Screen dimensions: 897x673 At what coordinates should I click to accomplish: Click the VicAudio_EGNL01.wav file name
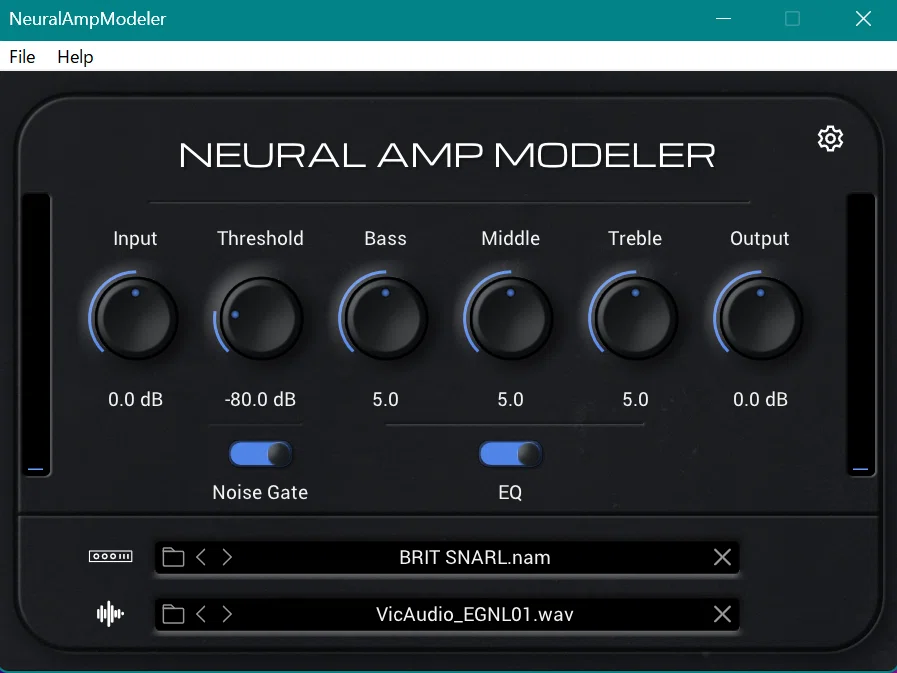pyautogui.click(x=475, y=615)
